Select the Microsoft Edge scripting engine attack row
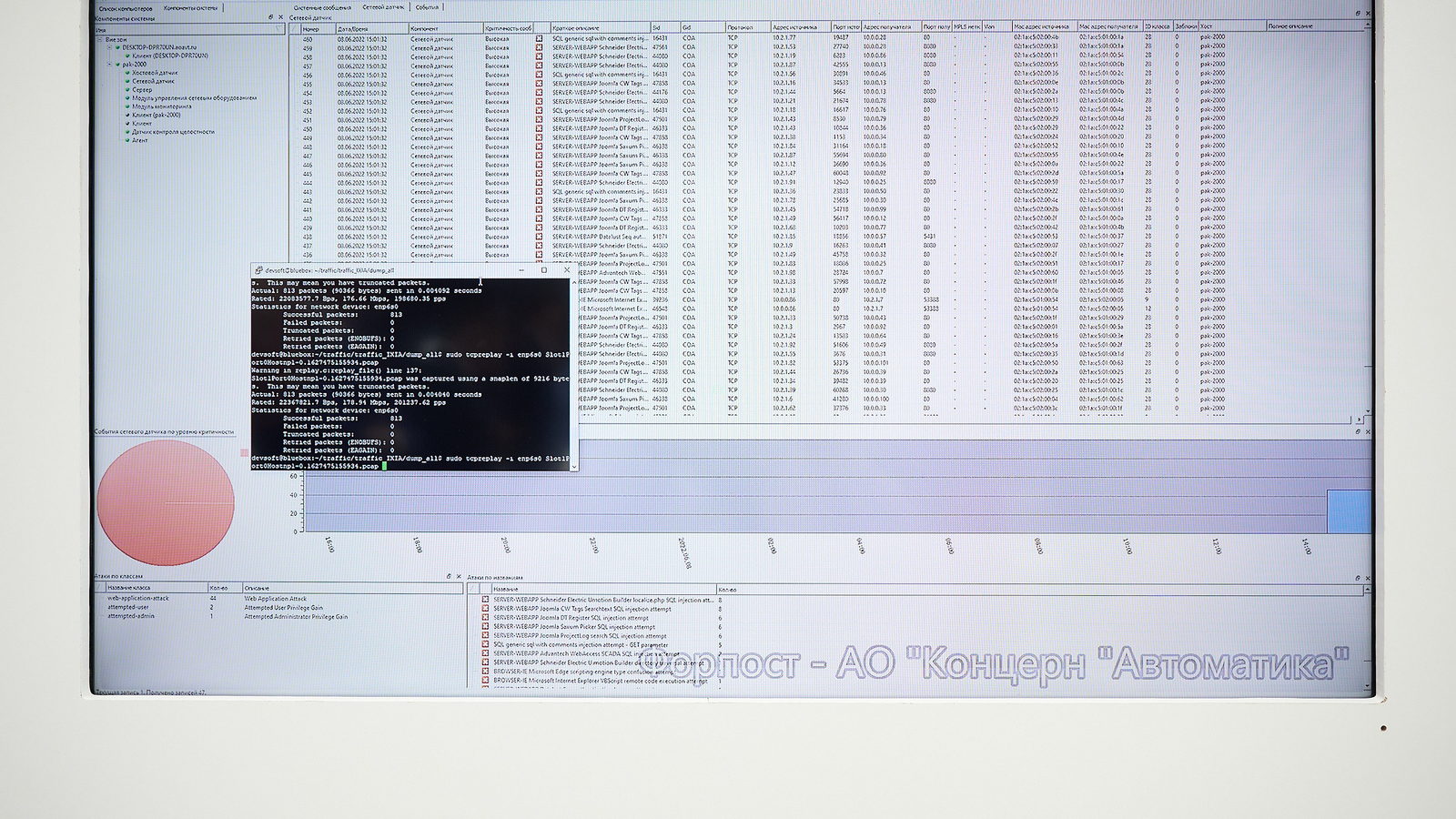1456x819 pixels. pyautogui.click(x=918, y=672)
